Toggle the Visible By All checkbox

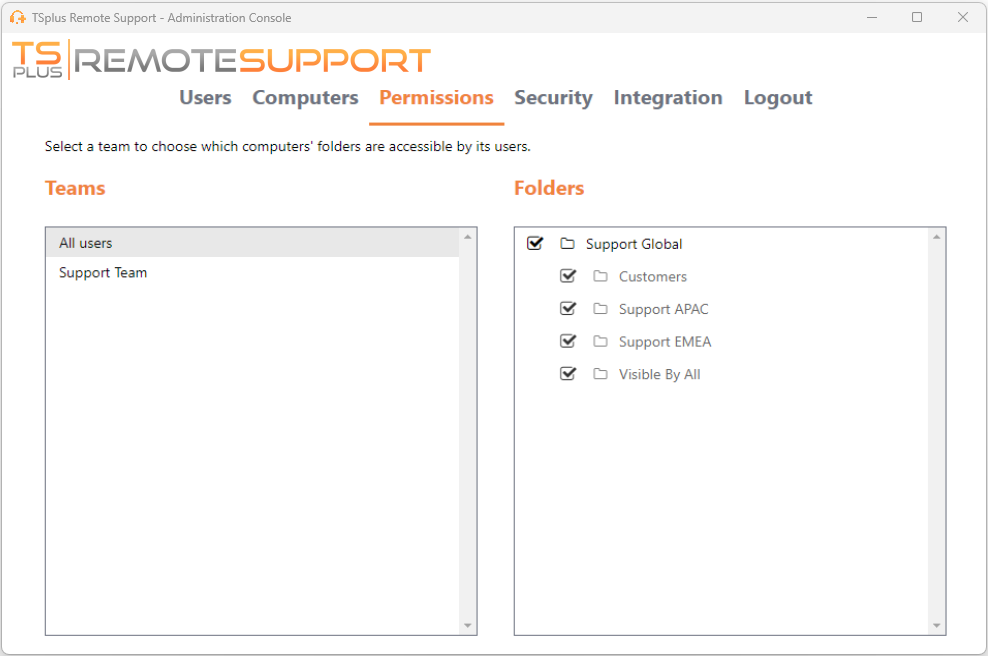pyautogui.click(x=568, y=373)
